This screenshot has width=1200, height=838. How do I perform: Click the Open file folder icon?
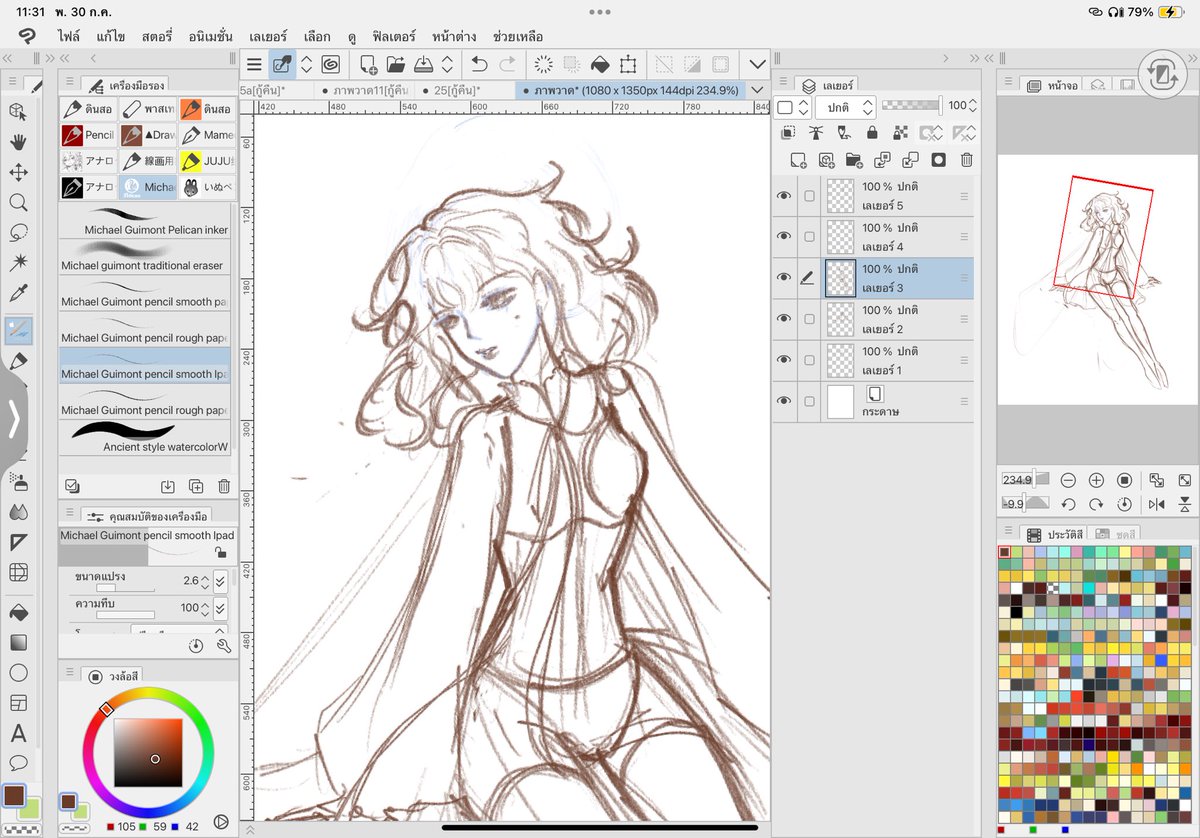396,65
